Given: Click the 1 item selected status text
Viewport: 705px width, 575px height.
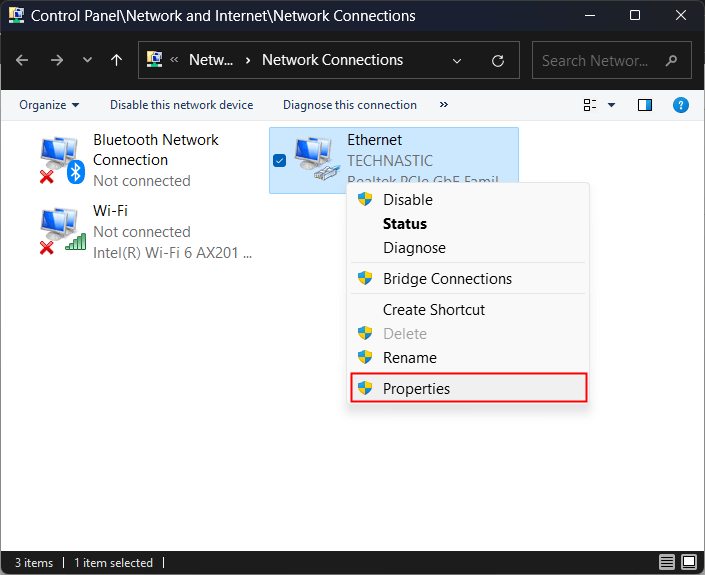Looking at the screenshot, I should tap(113, 563).
